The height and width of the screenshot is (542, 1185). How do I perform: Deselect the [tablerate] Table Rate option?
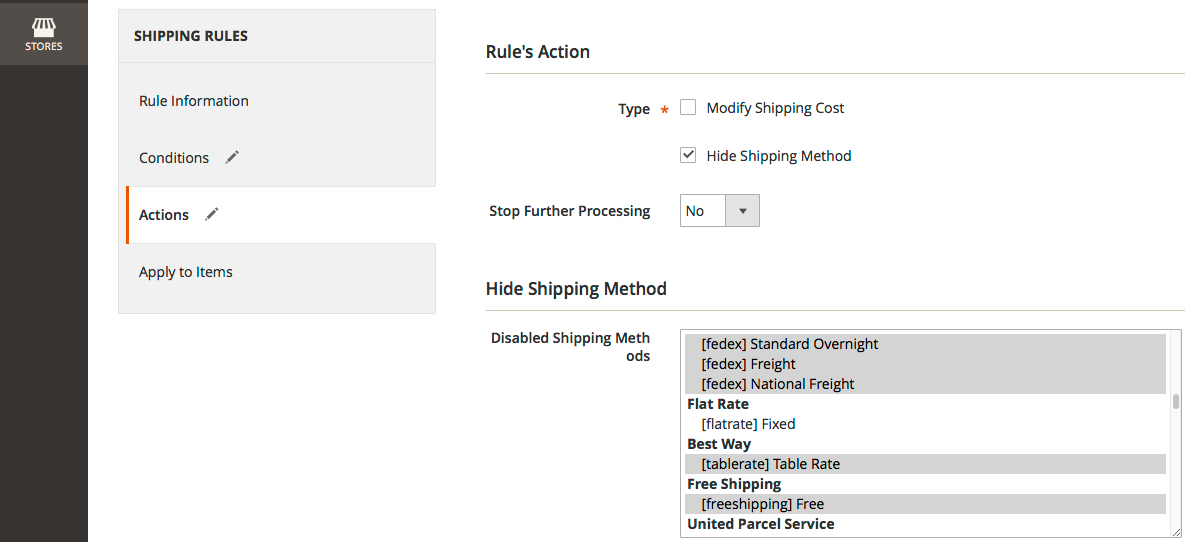770,464
